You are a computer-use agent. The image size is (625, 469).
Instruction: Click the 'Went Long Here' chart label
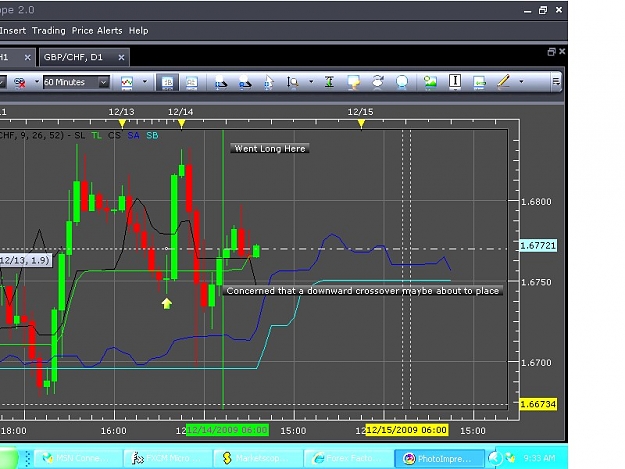point(270,149)
